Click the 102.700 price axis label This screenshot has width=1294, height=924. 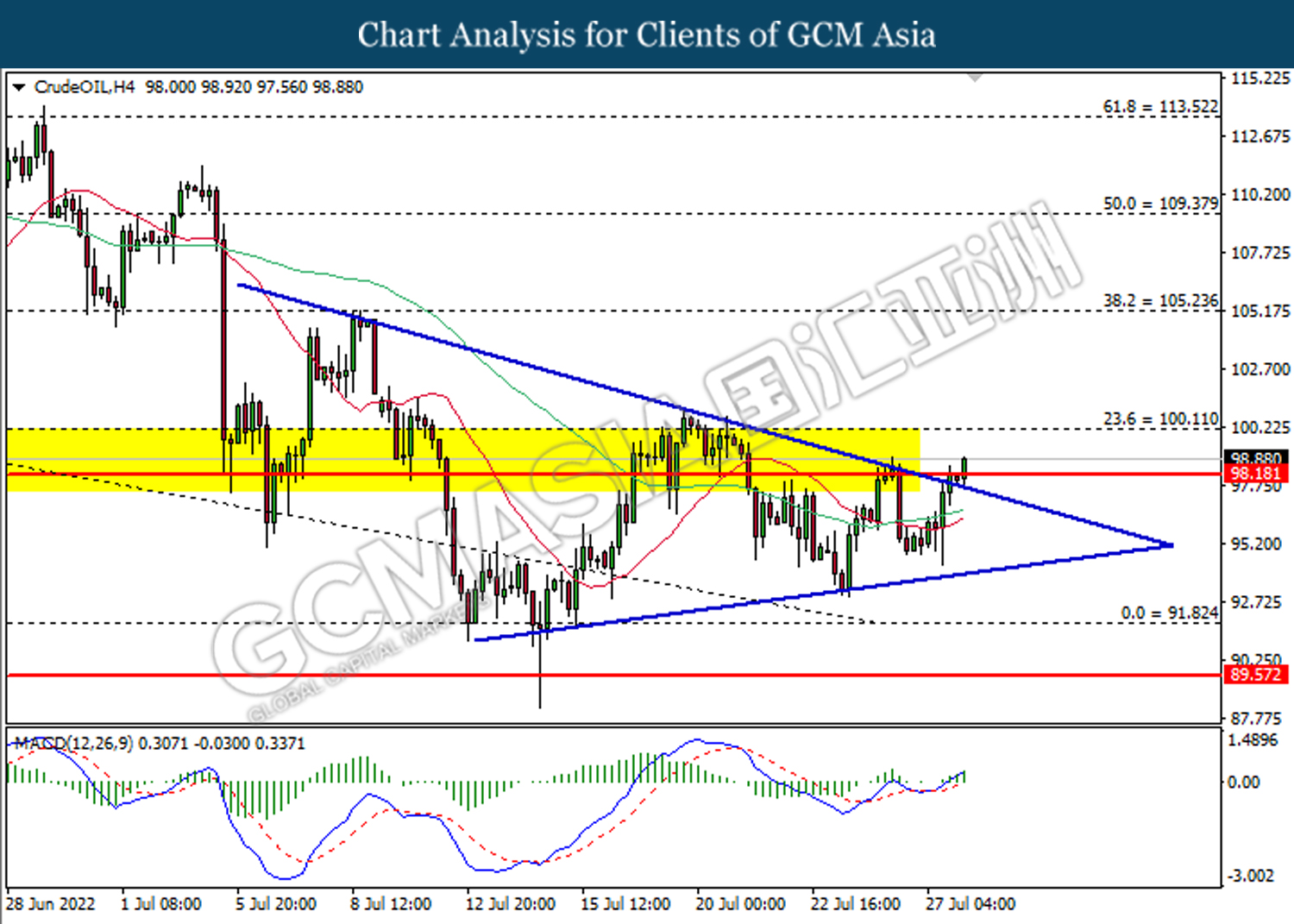coord(1259,369)
